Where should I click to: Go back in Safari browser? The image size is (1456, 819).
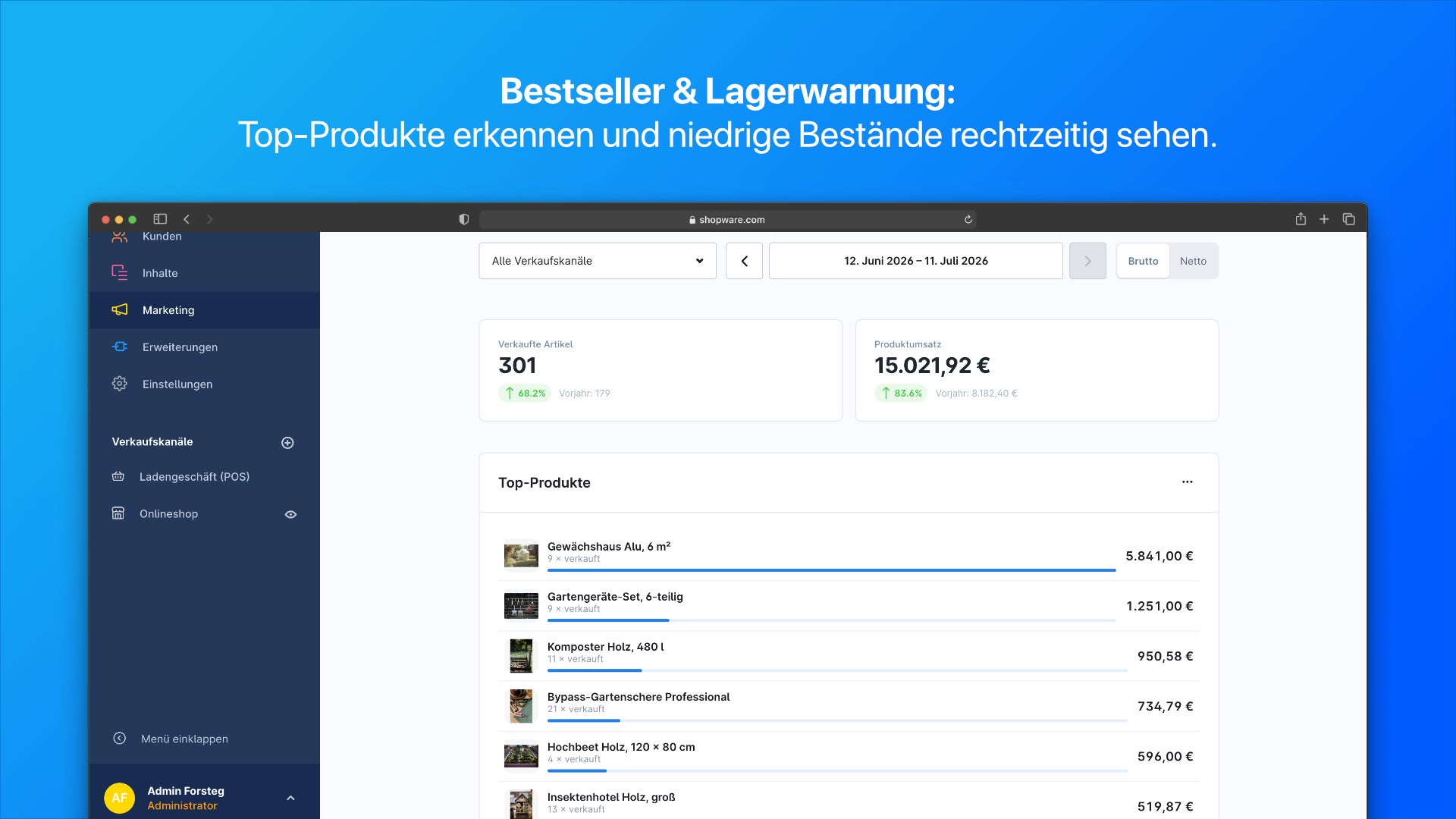187,219
